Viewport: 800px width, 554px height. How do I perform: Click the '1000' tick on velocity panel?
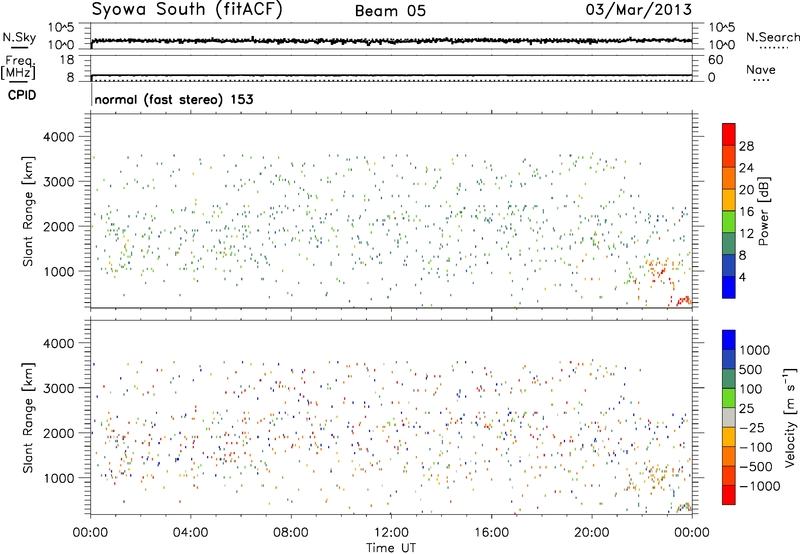58,478
